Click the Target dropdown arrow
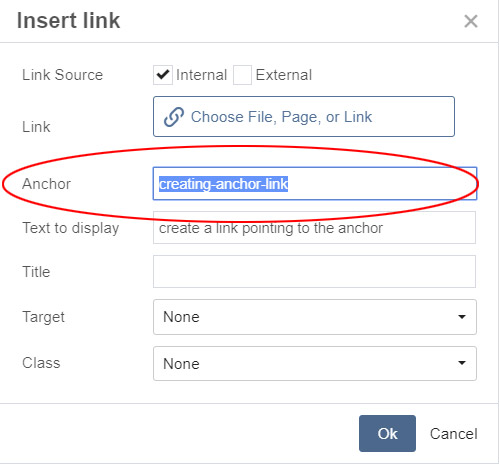Image resolution: width=499 pixels, height=464 pixels. 462,317
